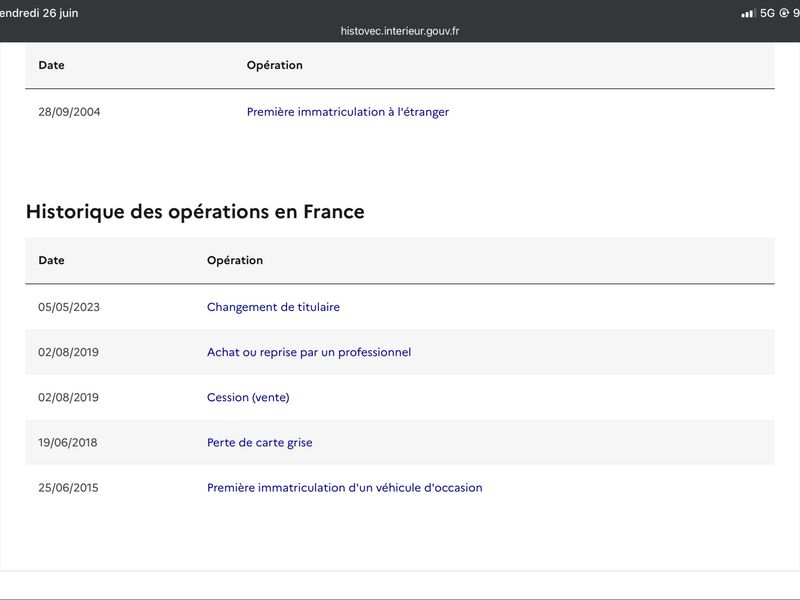Viewport: 800px width, 600px height.
Task: Select the date 25/06/2015
Action: [68, 488]
